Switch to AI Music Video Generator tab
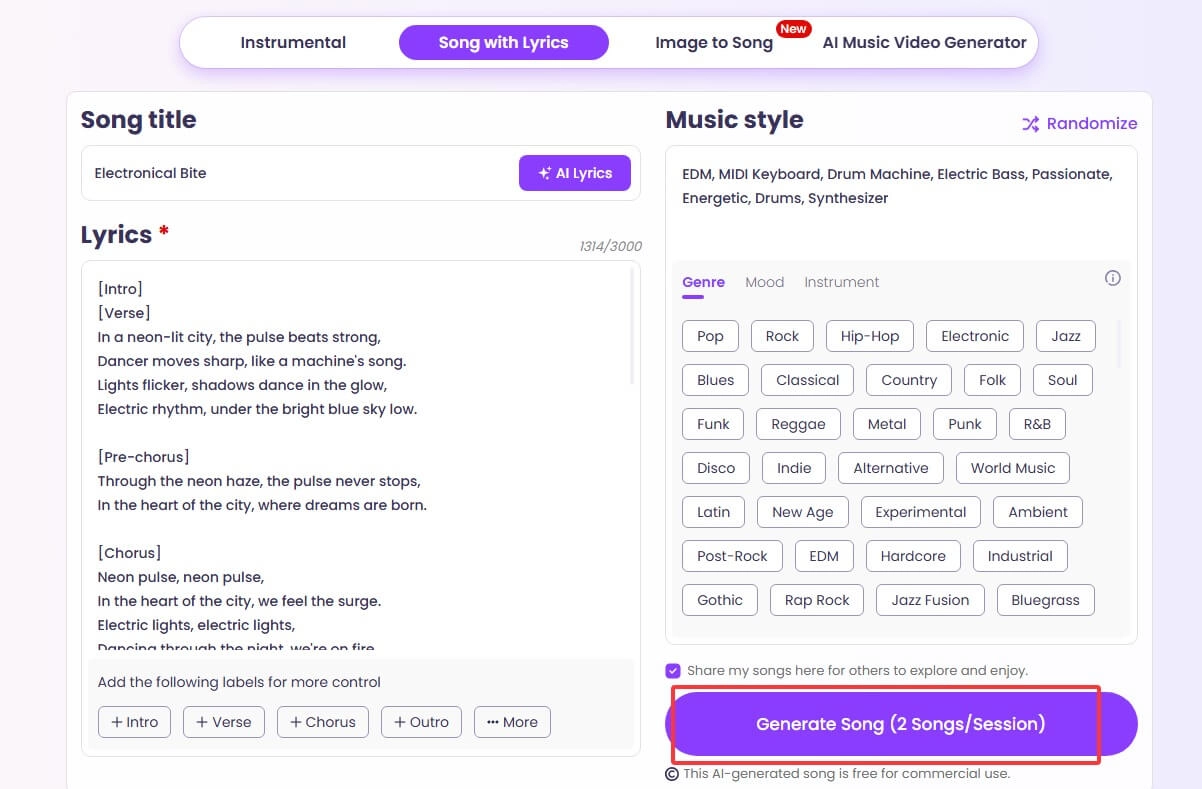Image resolution: width=1202 pixels, height=789 pixels. tap(923, 42)
